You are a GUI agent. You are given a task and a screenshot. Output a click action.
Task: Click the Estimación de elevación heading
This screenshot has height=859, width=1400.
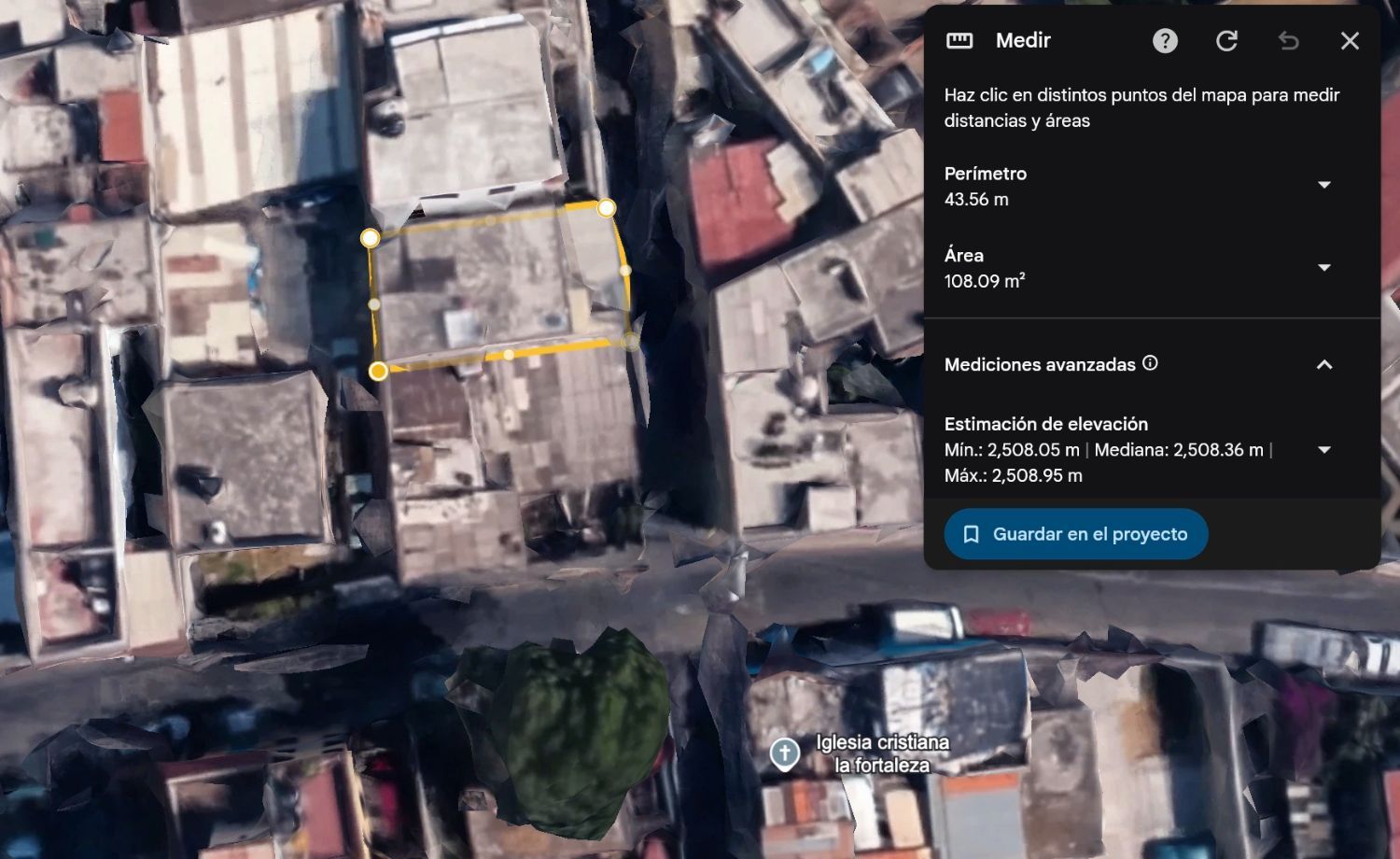click(1046, 424)
